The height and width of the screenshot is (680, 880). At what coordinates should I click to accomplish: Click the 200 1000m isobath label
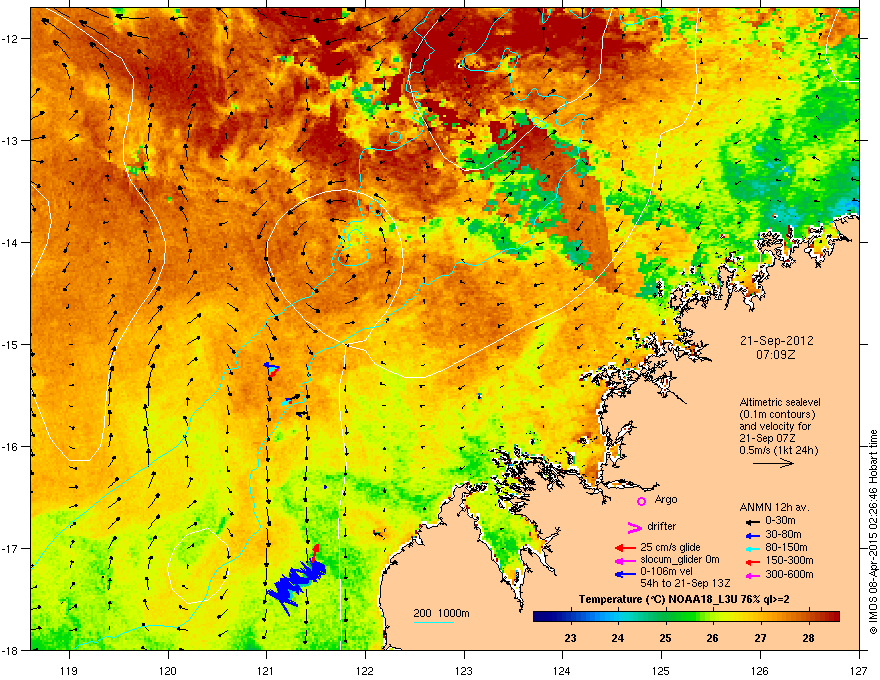tap(441, 613)
